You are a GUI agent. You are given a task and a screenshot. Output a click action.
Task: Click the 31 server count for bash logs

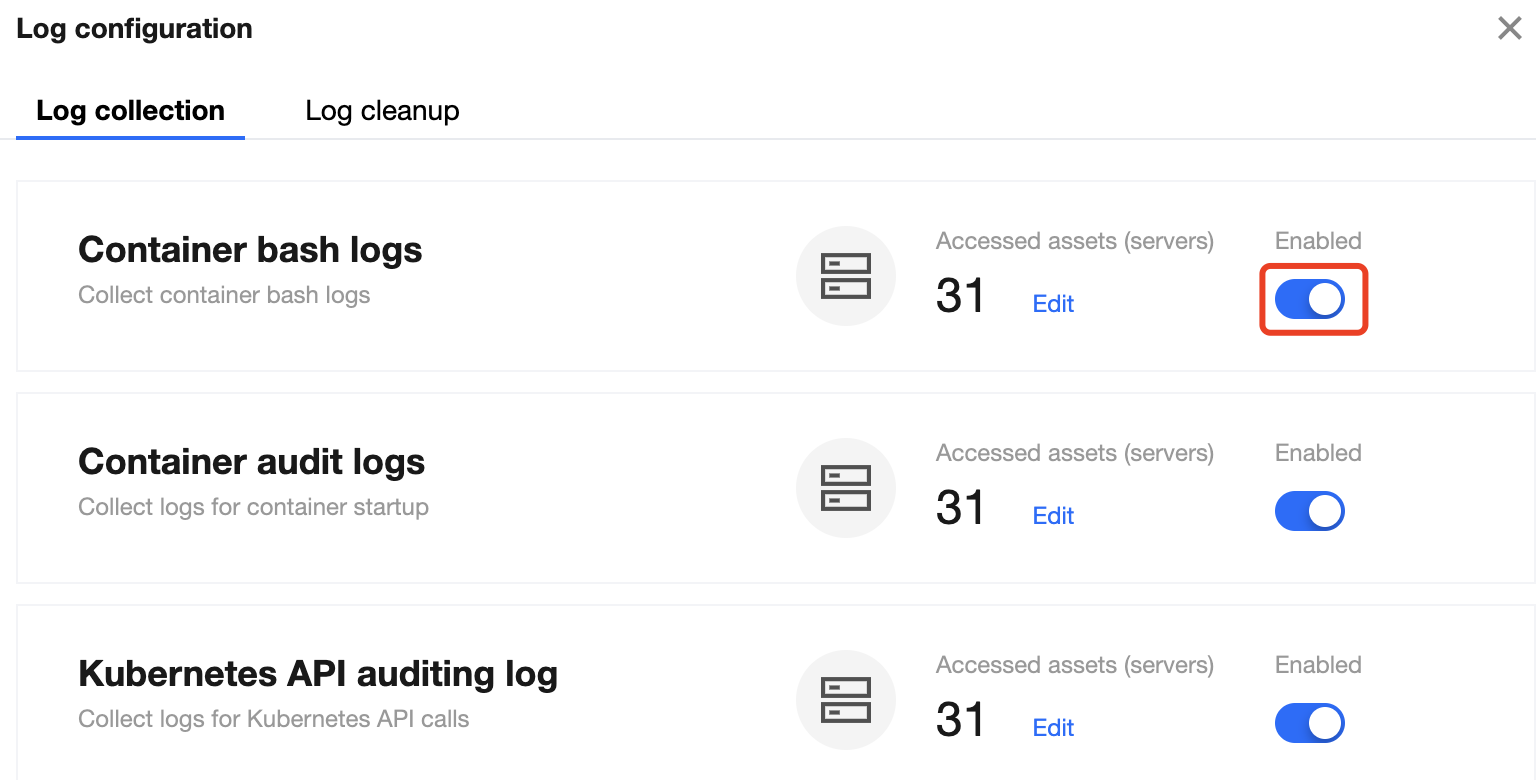click(960, 297)
